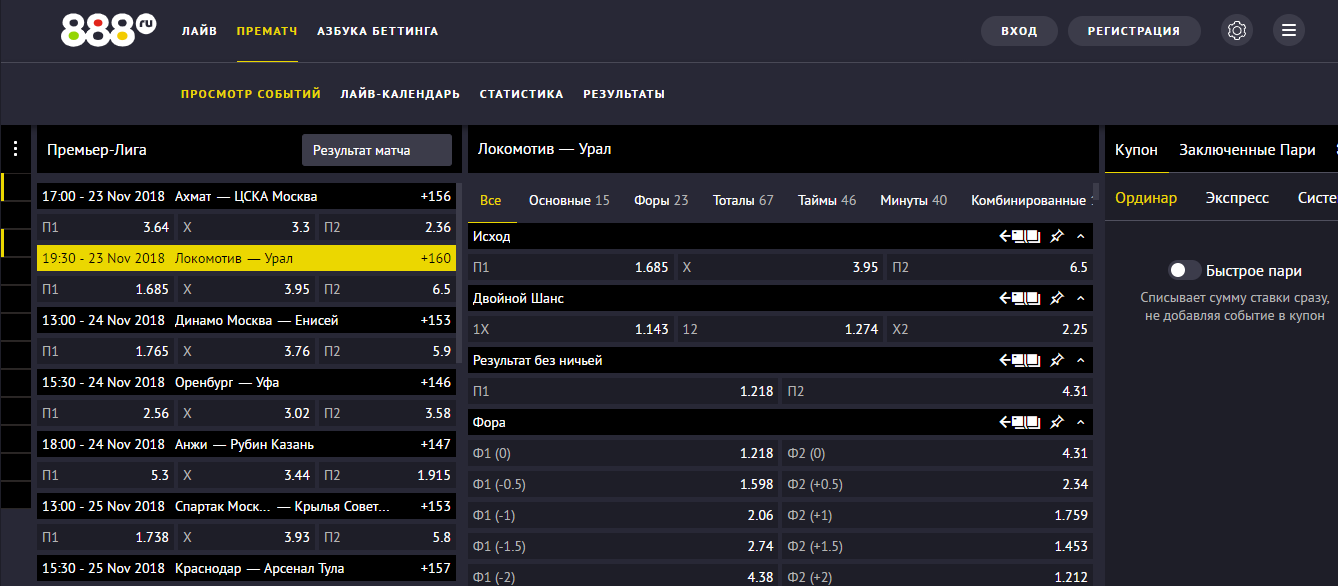Pin the Фора market

pyautogui.click(x=1057, y=423)
